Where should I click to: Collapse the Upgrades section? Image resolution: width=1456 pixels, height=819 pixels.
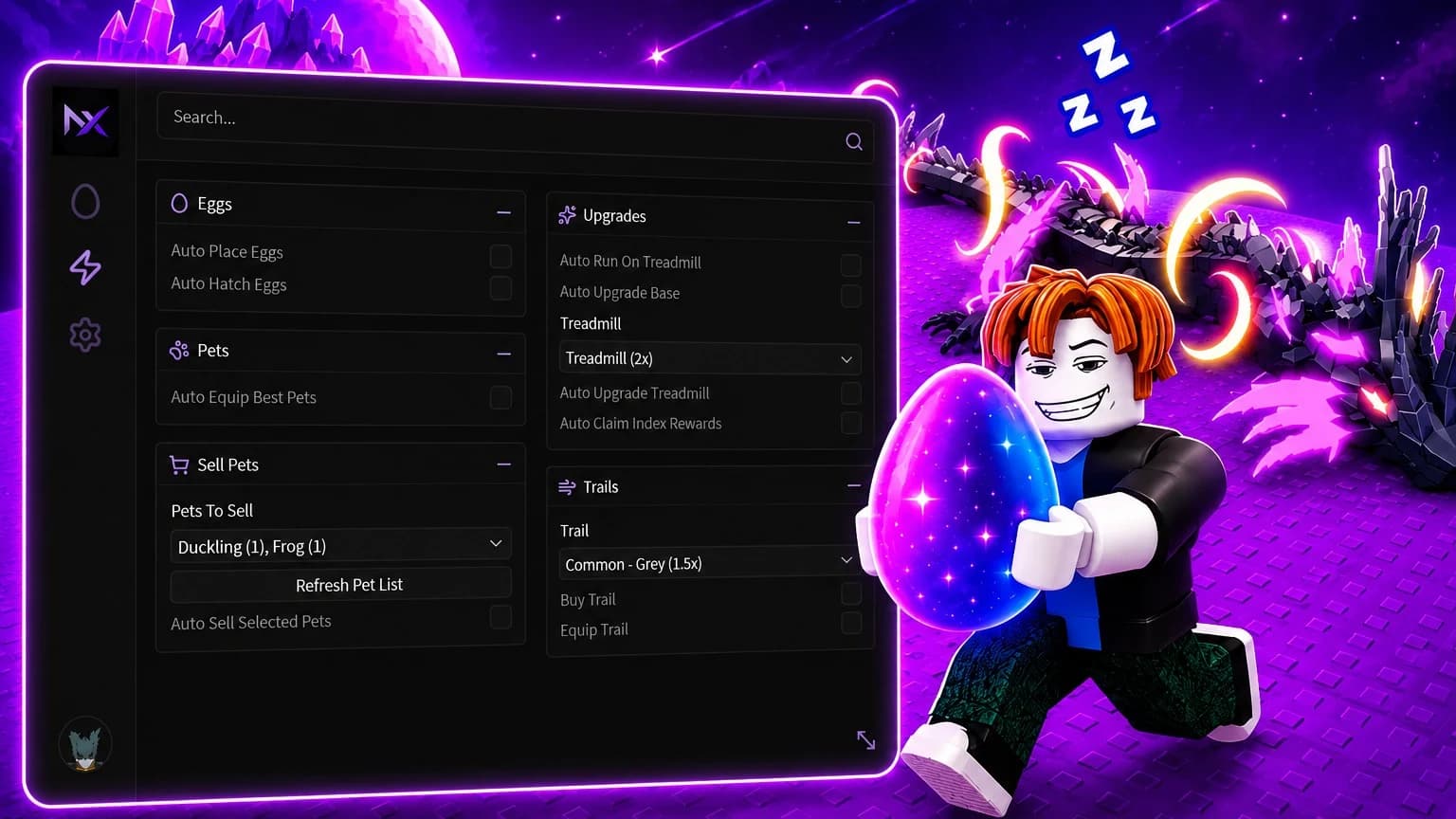tap(853, 223)
